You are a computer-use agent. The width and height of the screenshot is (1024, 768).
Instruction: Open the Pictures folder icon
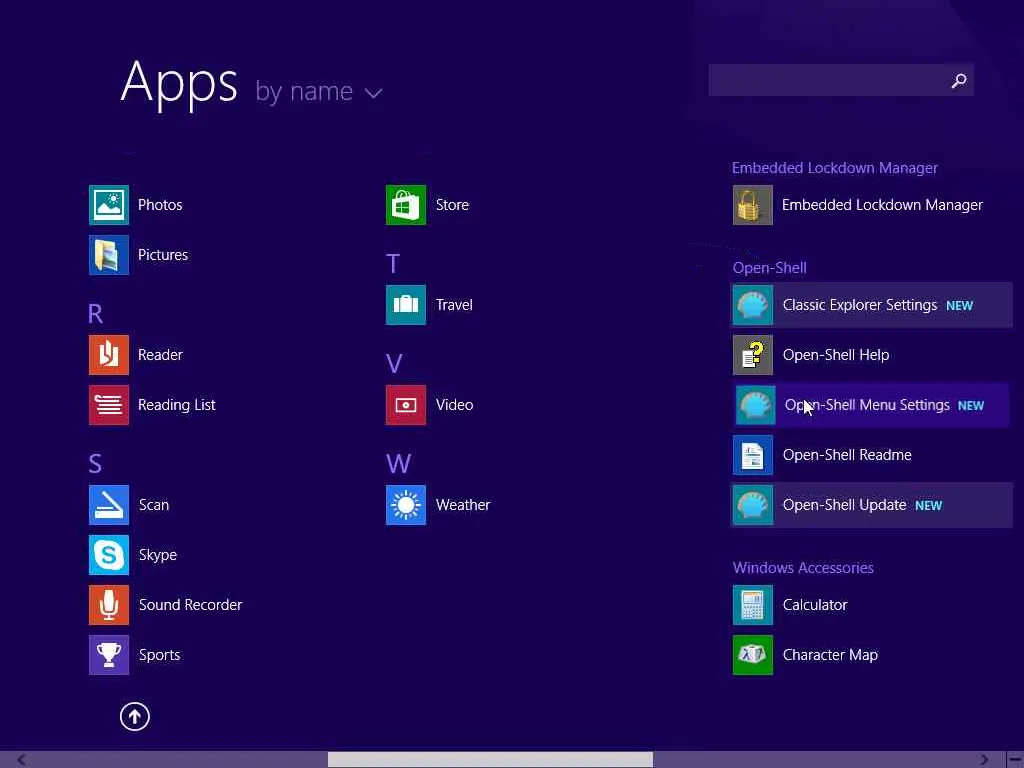click(108, 255)
